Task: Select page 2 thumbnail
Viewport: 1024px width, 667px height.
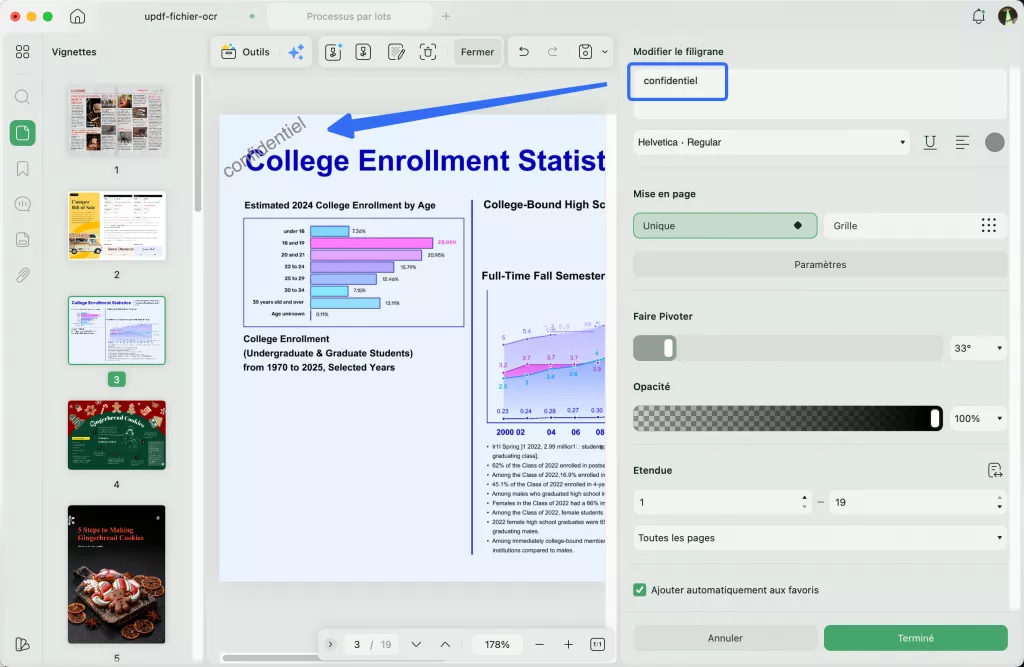Action: [x=117, y=225]
